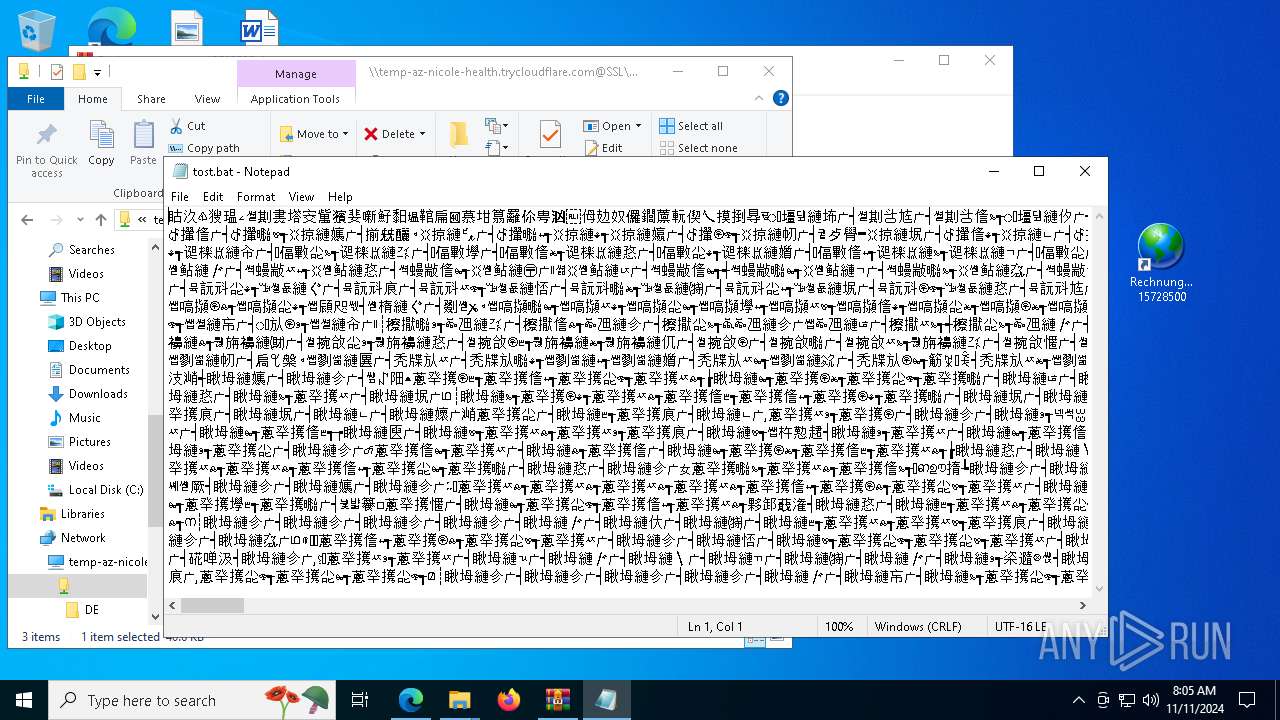This screenshot has height=720, width=1280.
Task: Open Firefox from the taskbar
Action: [509, 700]
